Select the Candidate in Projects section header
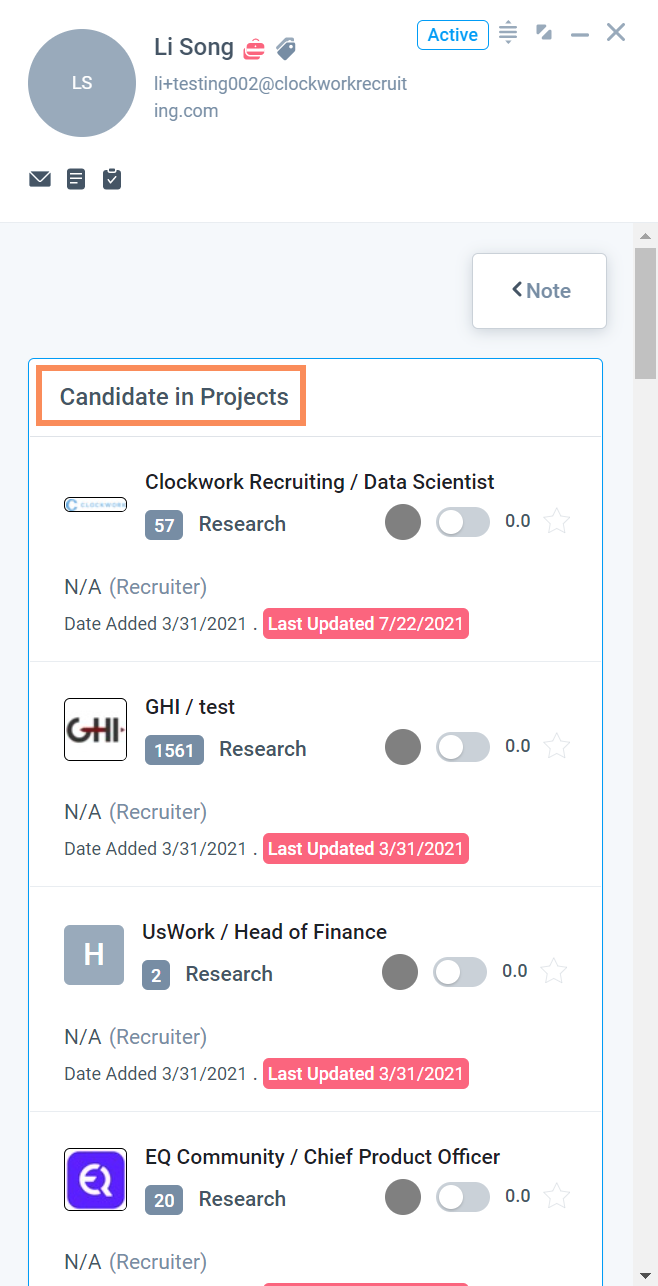 point(173,397)
